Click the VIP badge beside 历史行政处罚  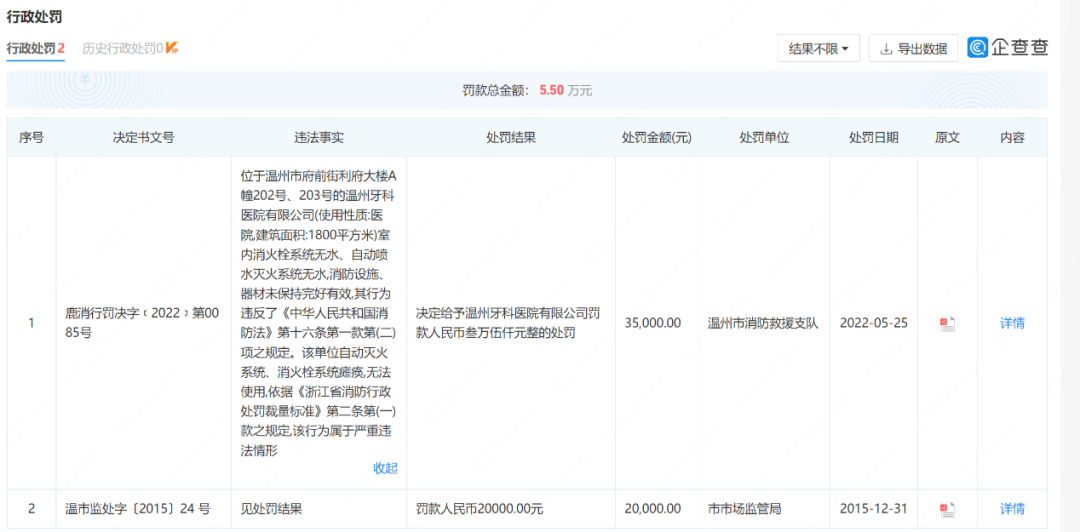tap(172, 48)
